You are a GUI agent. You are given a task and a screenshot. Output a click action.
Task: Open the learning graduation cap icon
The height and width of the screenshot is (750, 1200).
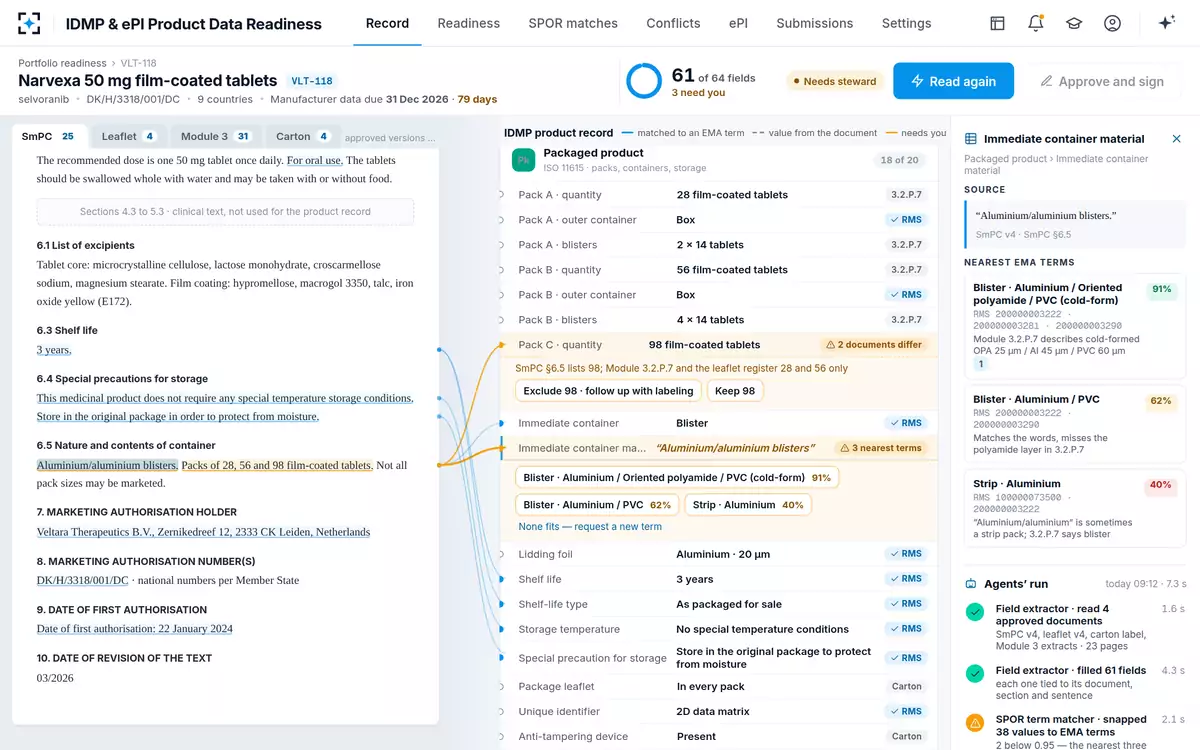[x=1074, y=23]
